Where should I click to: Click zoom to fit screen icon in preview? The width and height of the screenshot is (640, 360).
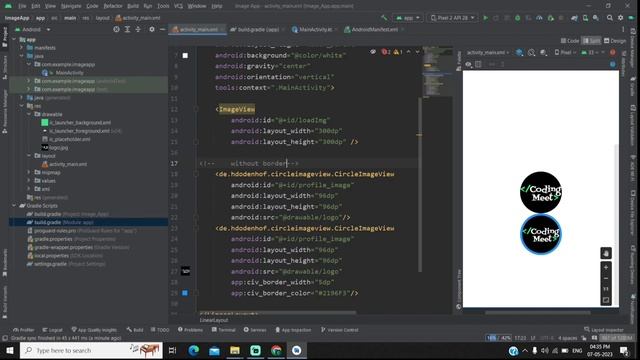(x=606, y=300)
